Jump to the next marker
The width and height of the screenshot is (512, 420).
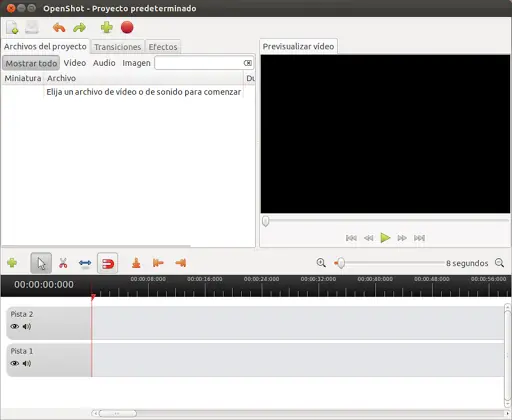point(180,263)
